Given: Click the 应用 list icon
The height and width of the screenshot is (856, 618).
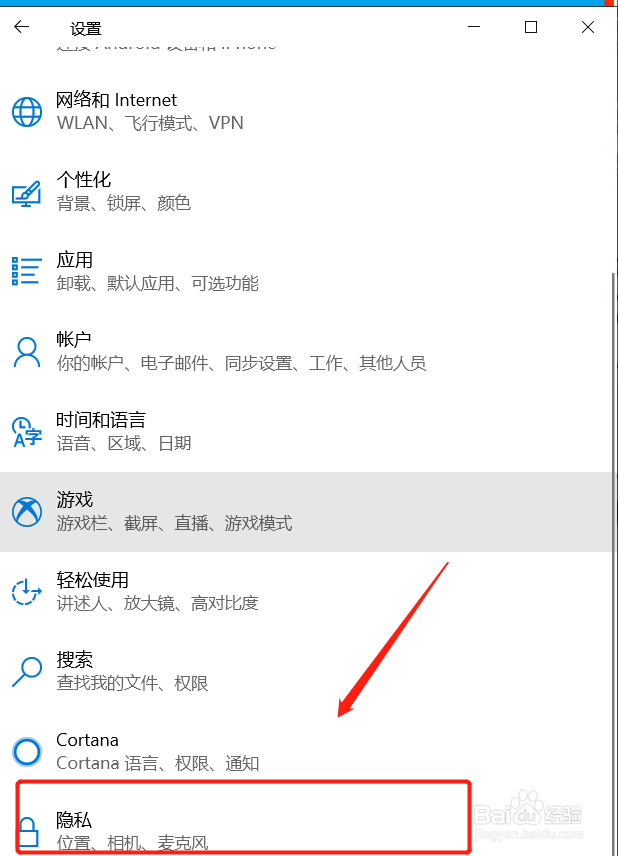Looking at the screenshot, I should tap(27, 271).
